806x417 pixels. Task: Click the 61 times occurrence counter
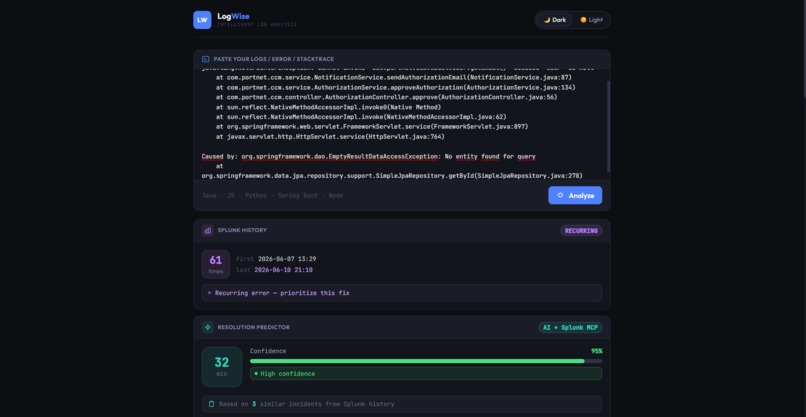215,264
